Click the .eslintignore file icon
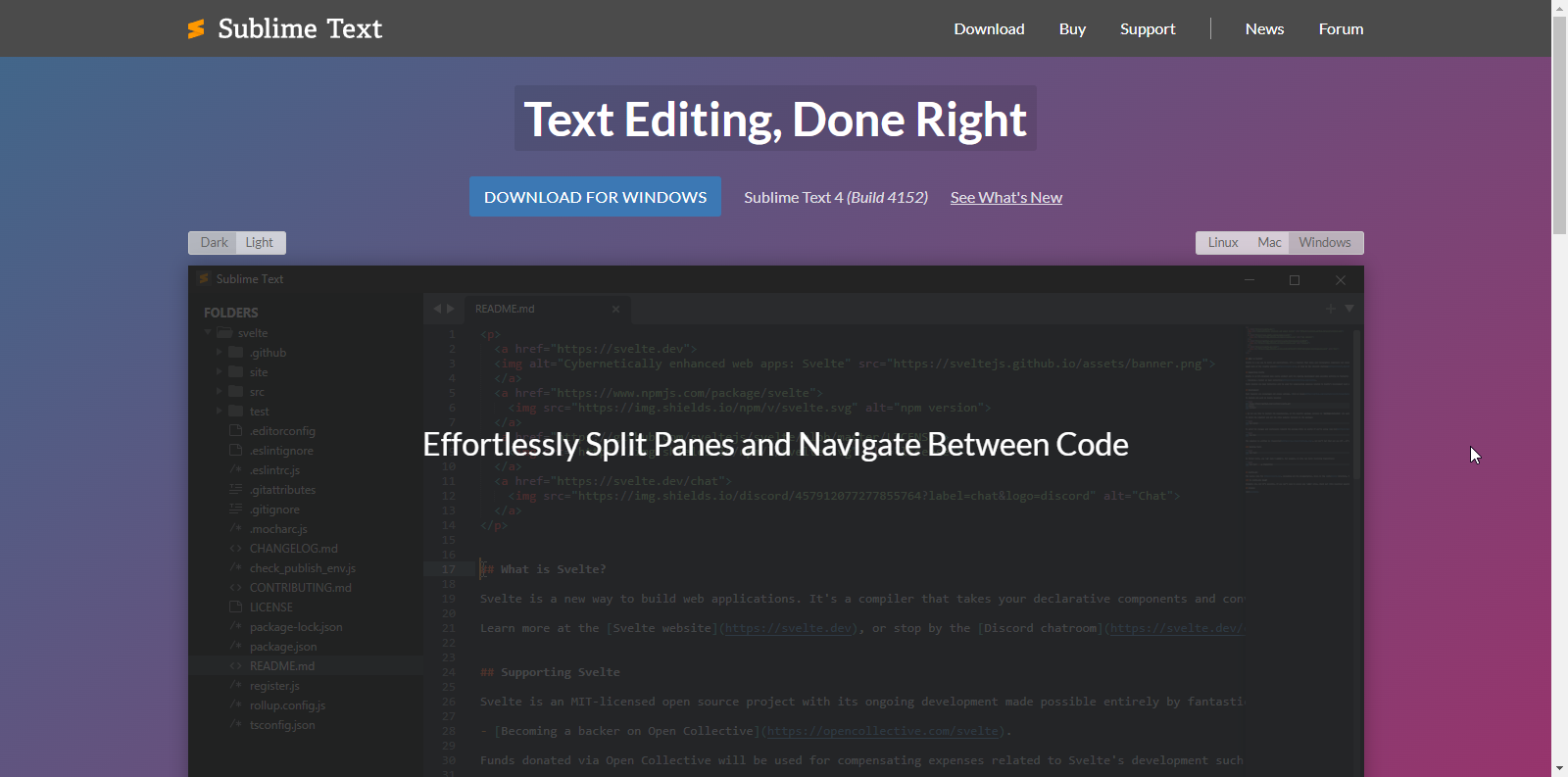1568x777 pixels. 235,450
